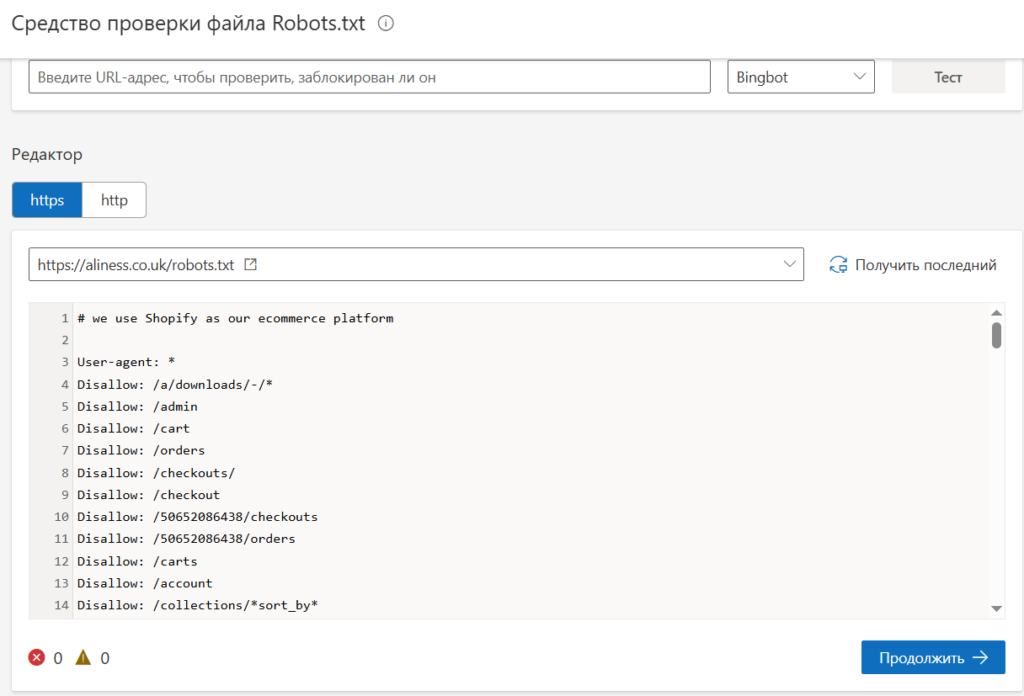
Task: Click the editor scrollbar up arrow
Action: (x=996, y=313)
